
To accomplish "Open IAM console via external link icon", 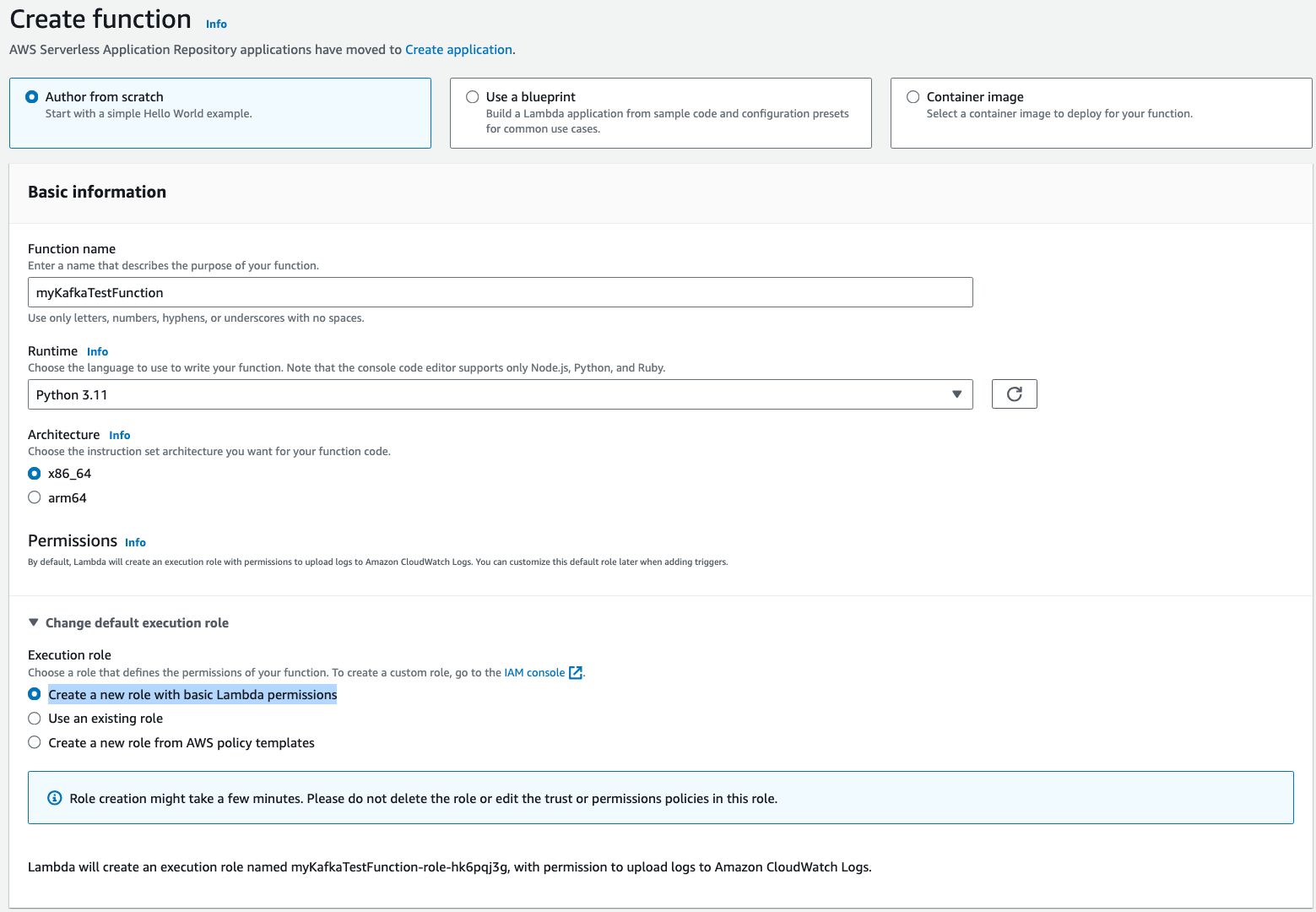I will pyautogui.click(x=576, y=672).
